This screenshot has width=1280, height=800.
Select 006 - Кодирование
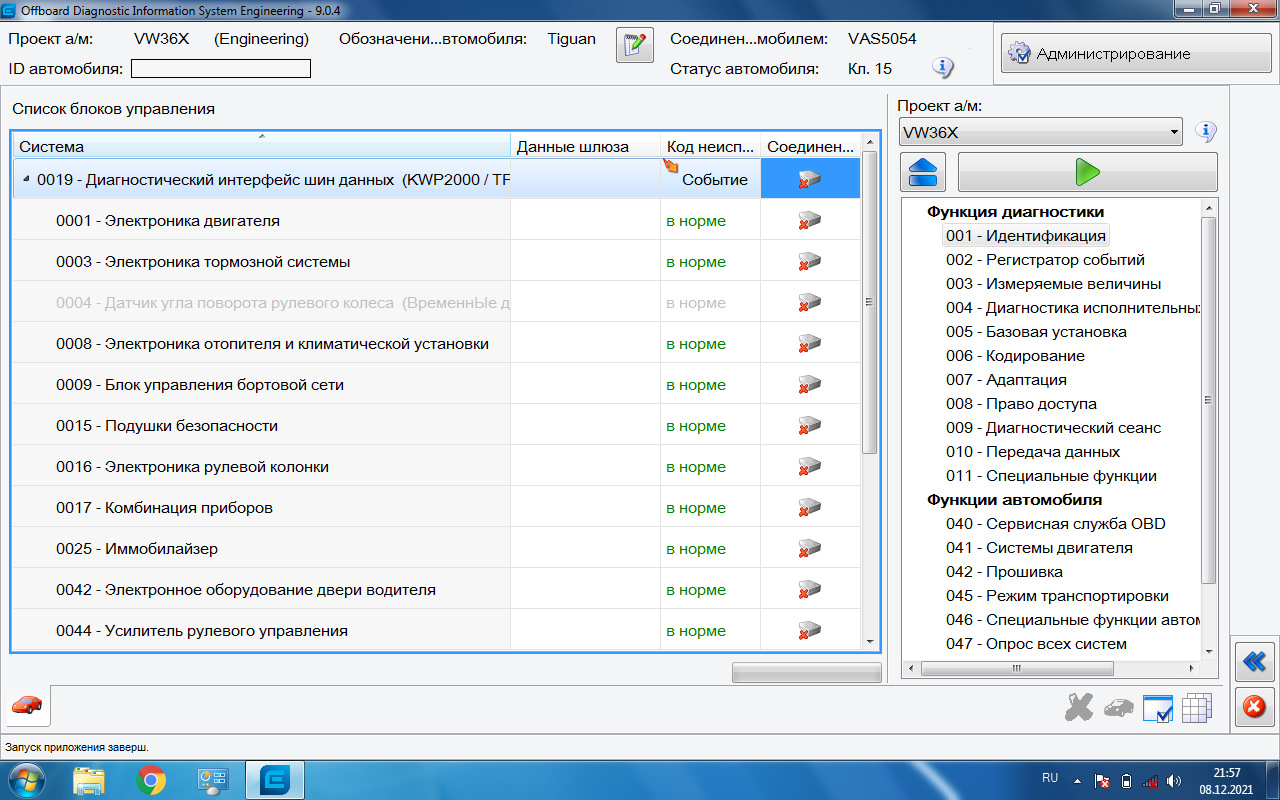tap(1015, 356)
